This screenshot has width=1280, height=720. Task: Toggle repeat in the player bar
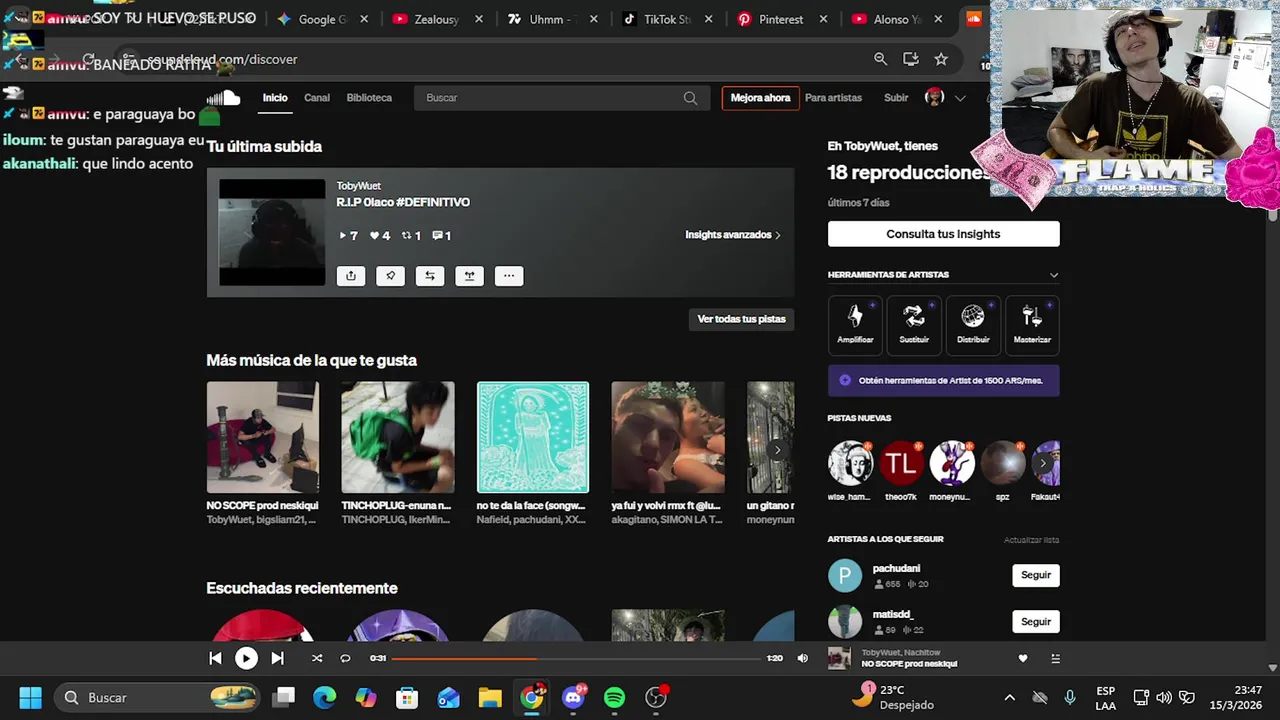pos(345,658)
